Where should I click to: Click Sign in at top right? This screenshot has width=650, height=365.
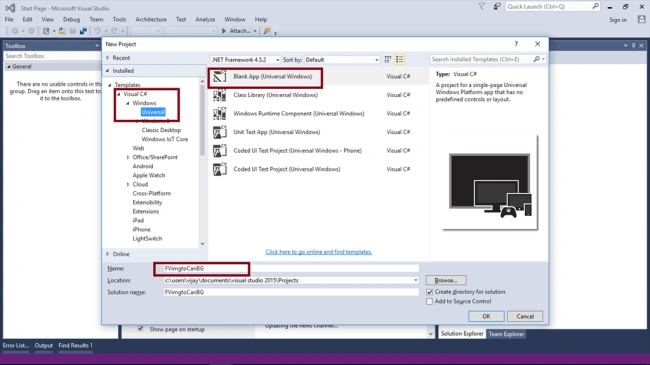pyautogui.click(x=618, y=19)
